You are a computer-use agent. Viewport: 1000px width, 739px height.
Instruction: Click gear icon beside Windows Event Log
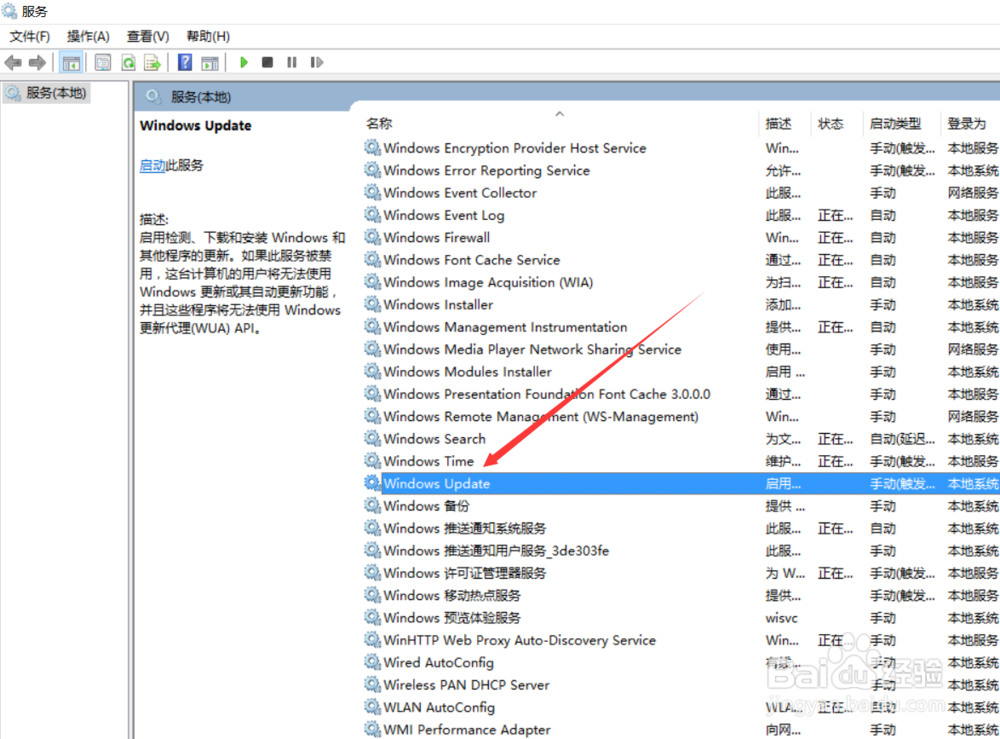372,214
